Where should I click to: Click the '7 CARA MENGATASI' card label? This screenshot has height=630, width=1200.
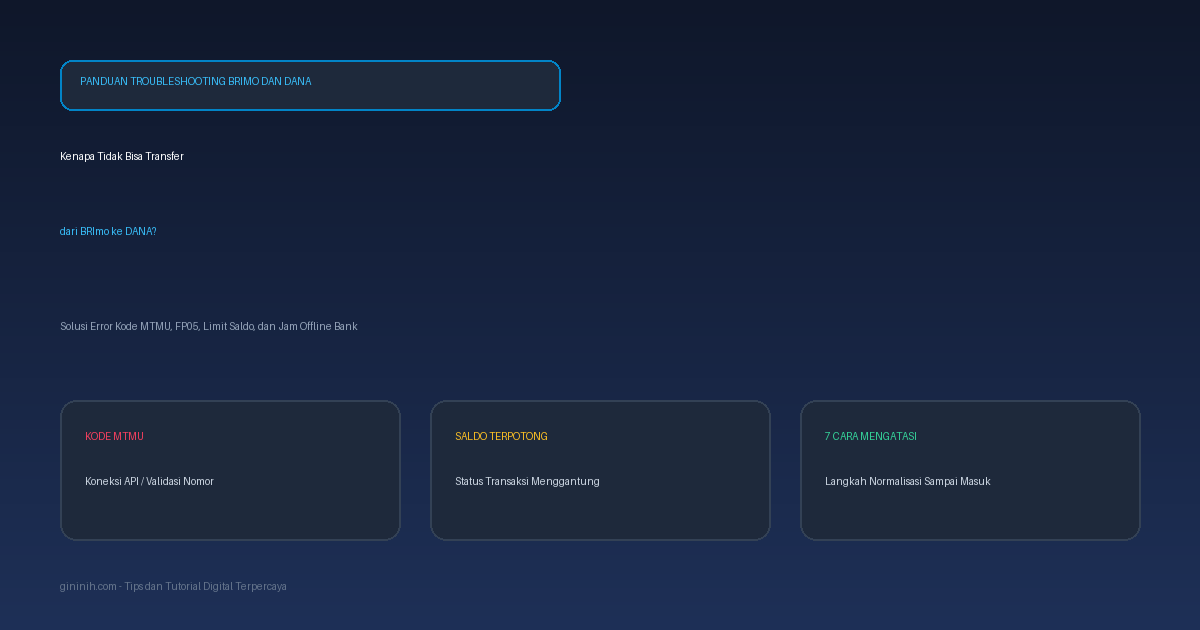point(870,436)
